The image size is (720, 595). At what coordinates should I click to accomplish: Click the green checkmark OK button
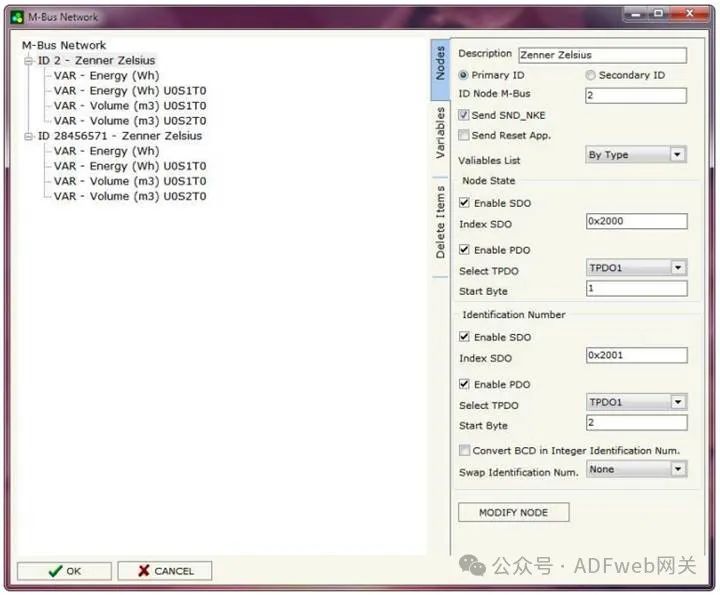tap(64, 571)
